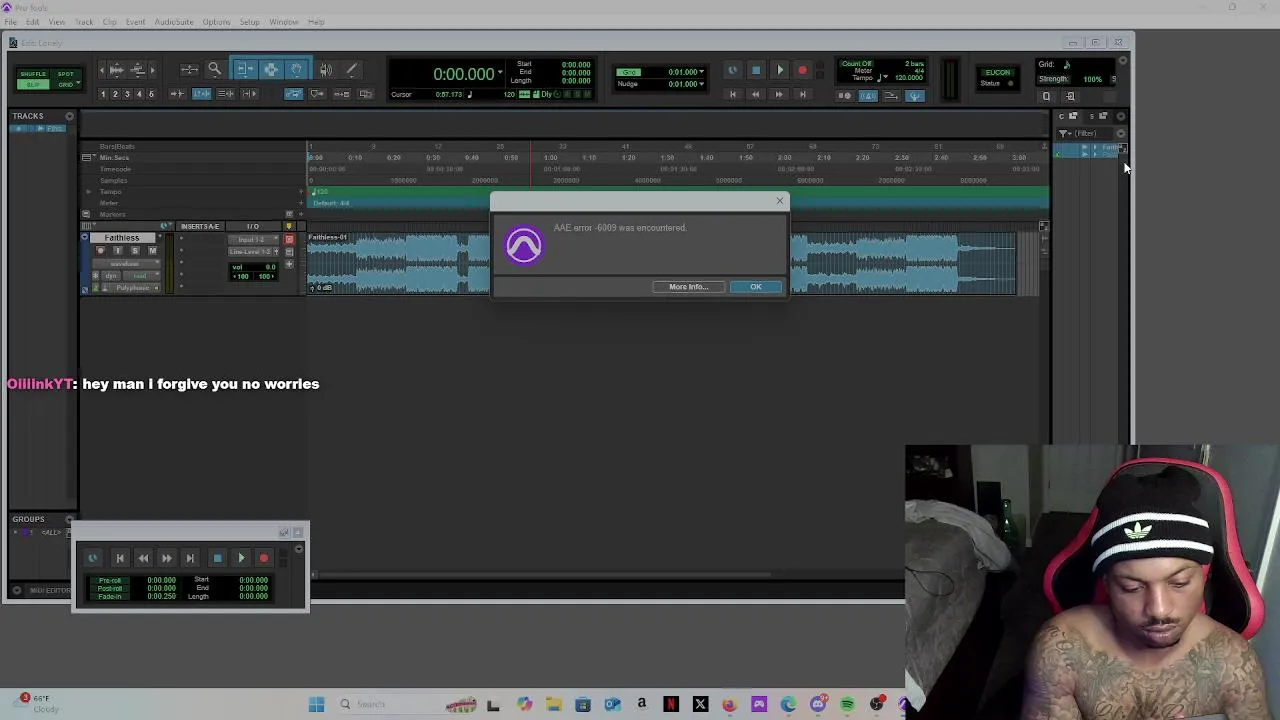Open Grid value dropdown
The width and height of the screenshot is (1280, 720).
coord(701,72)
